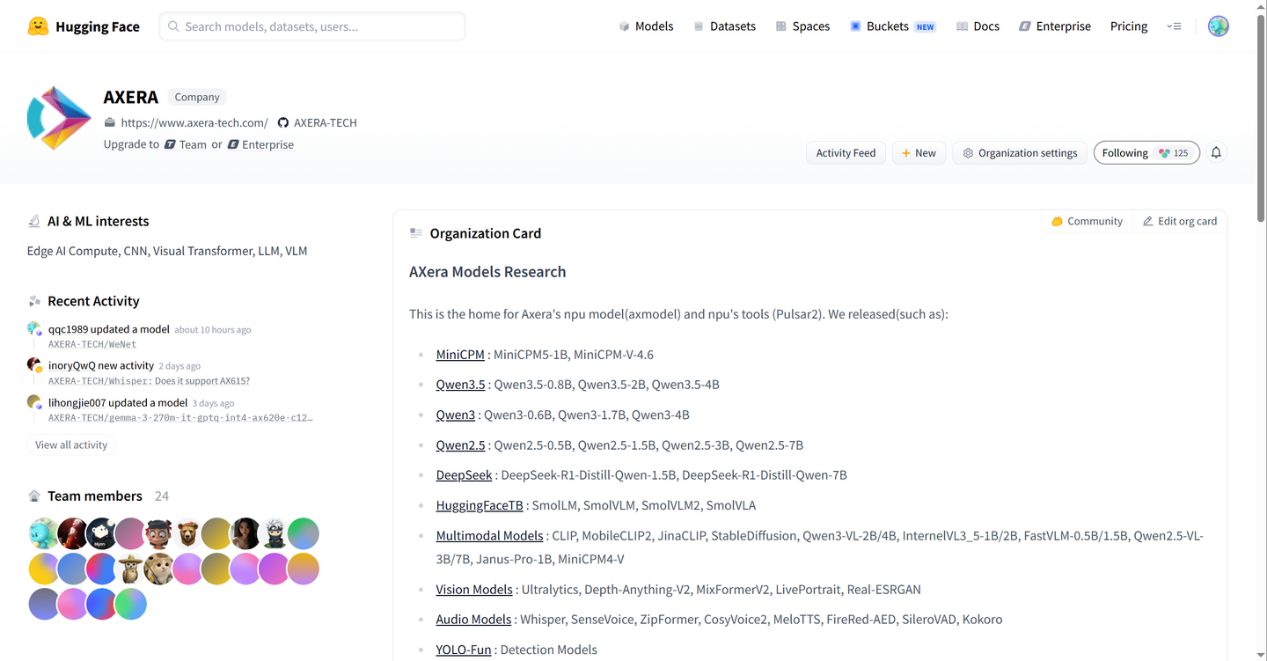Viewport: 1267px width, 661px height.
Task: Open Organization settings
Action: tap(1020, 153)
